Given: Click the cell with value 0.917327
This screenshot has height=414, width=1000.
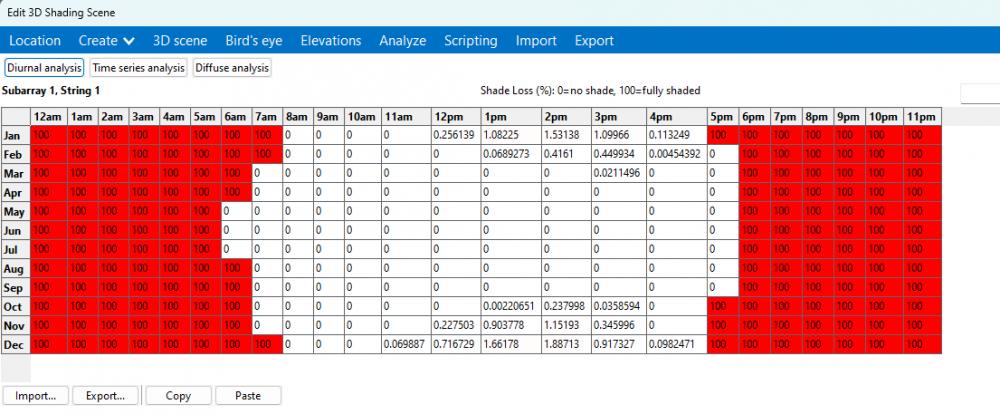Looking at the screenshot, I should point(619,344).
